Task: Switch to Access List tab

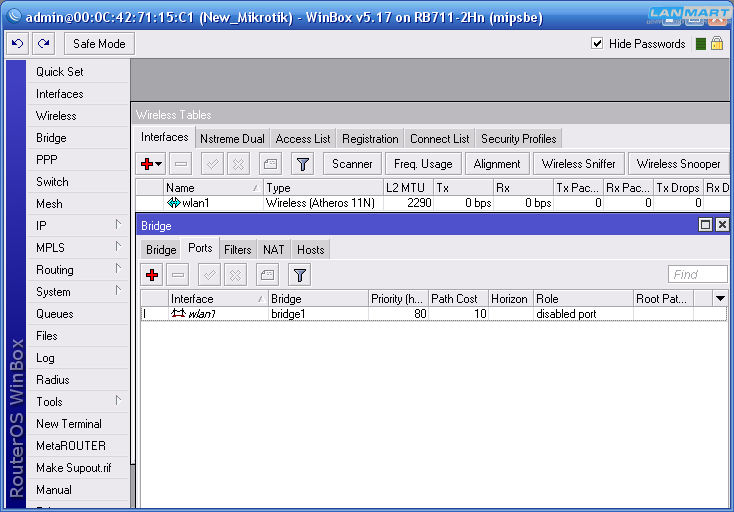Action: pyautogui.click(x=303, y=139)
